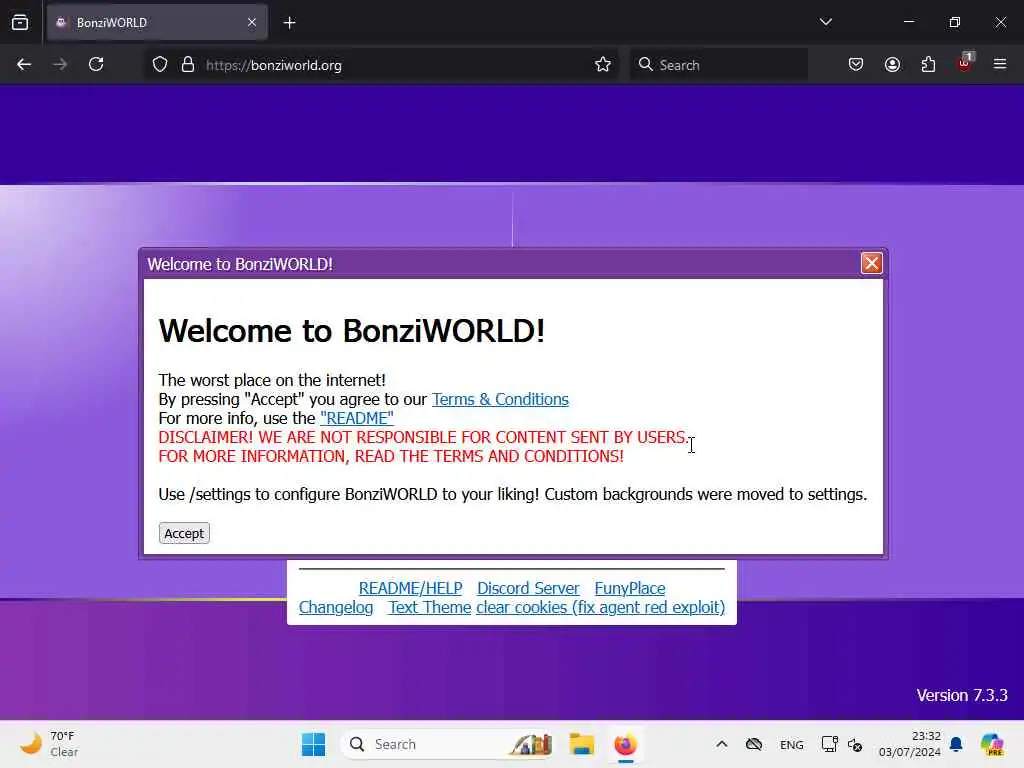Show hidden system tray icons

(722, 744)
